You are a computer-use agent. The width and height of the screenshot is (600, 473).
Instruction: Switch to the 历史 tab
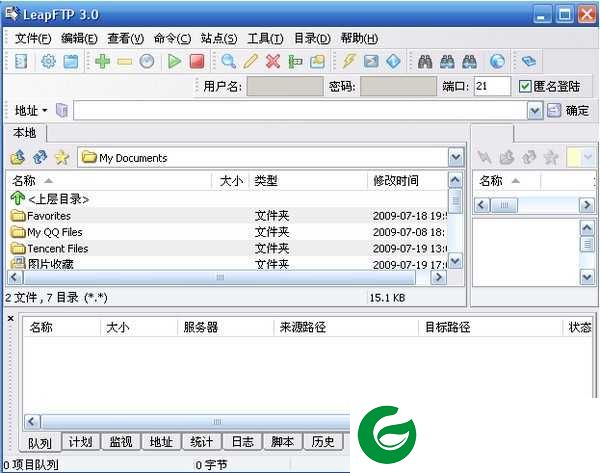323,442
